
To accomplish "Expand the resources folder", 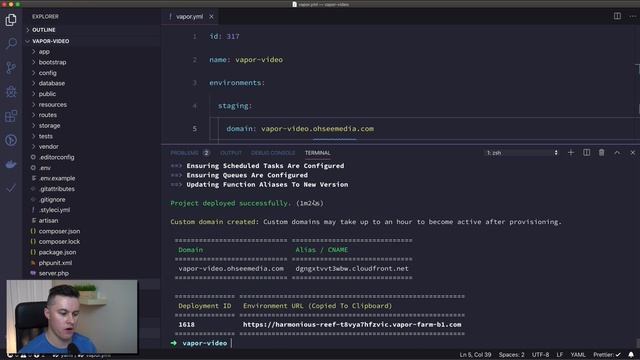I will click(x=52, y=104).
